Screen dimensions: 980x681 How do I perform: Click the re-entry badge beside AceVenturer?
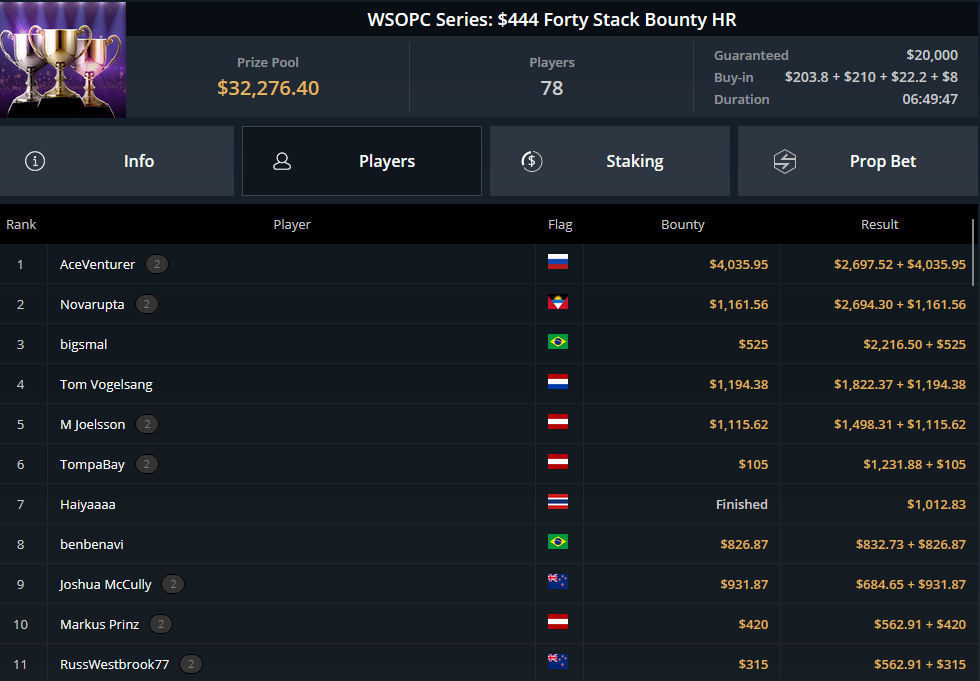coord(157,264)
